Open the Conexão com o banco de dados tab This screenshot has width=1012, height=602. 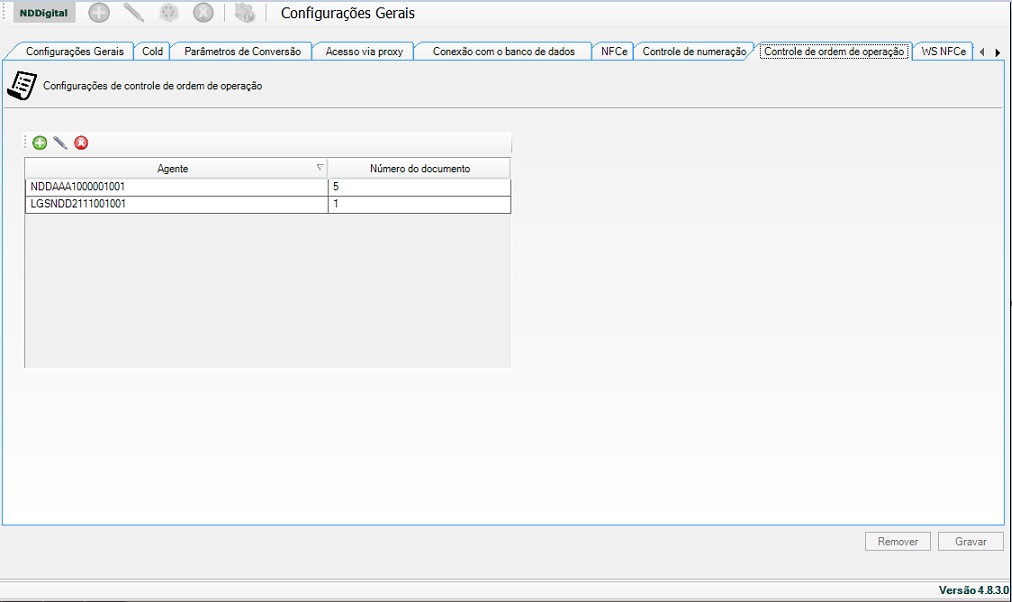click(503, 51)
